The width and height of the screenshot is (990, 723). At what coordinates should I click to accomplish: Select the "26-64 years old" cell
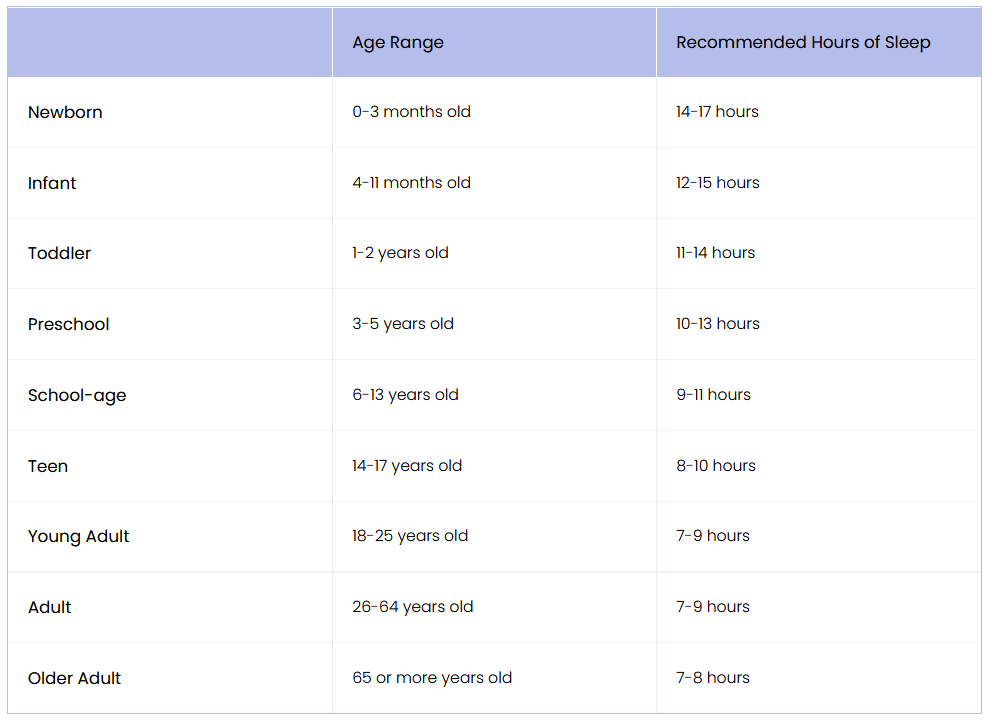(413, 607)
